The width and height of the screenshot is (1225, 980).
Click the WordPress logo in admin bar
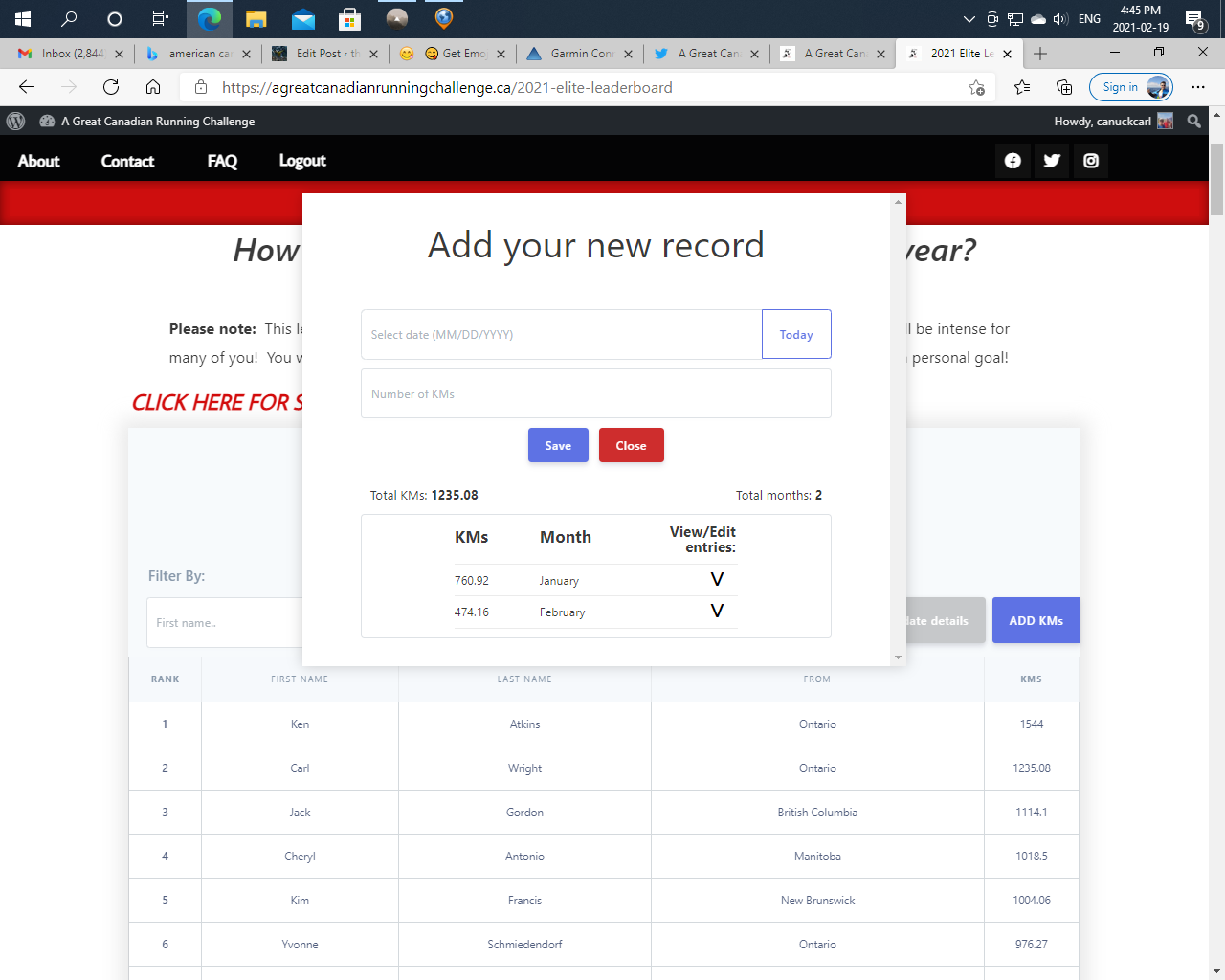coord(15,122)
